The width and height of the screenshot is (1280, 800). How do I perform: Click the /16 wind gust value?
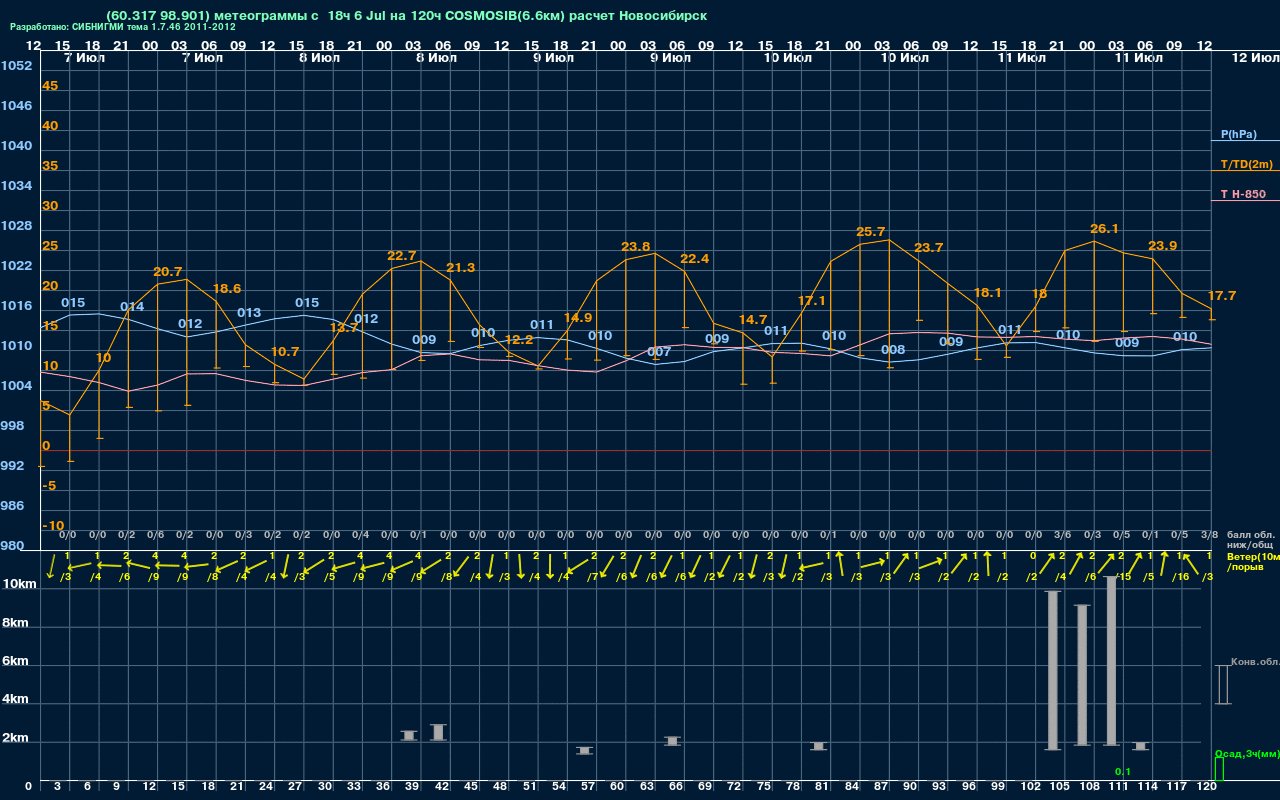(1180, 577)
